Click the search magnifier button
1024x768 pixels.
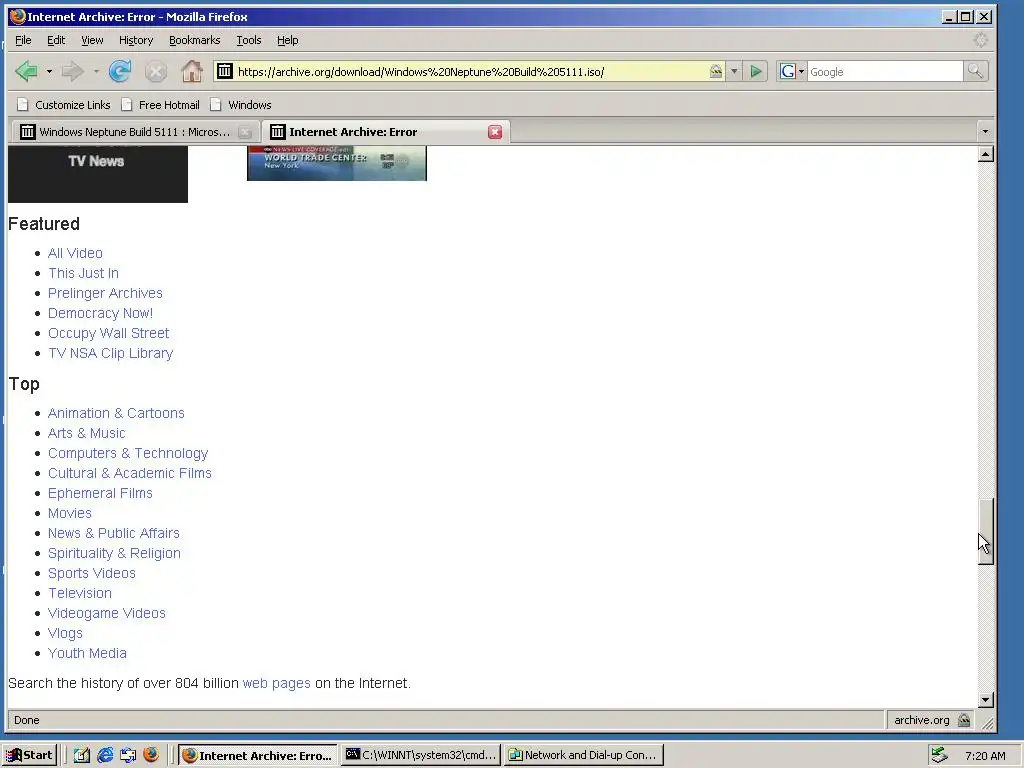975,71
